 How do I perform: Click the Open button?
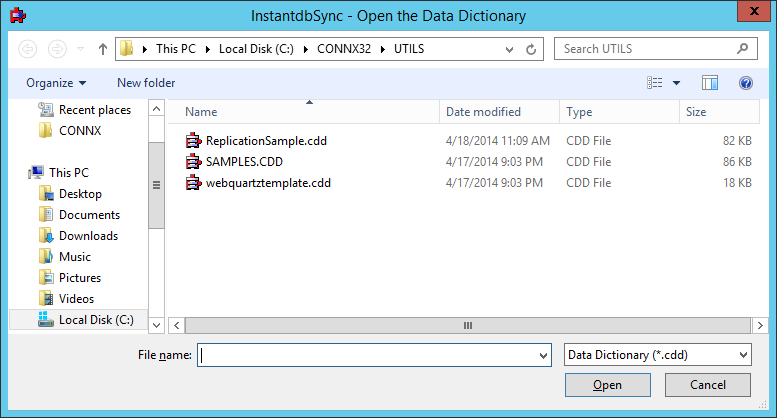[608, 385]
